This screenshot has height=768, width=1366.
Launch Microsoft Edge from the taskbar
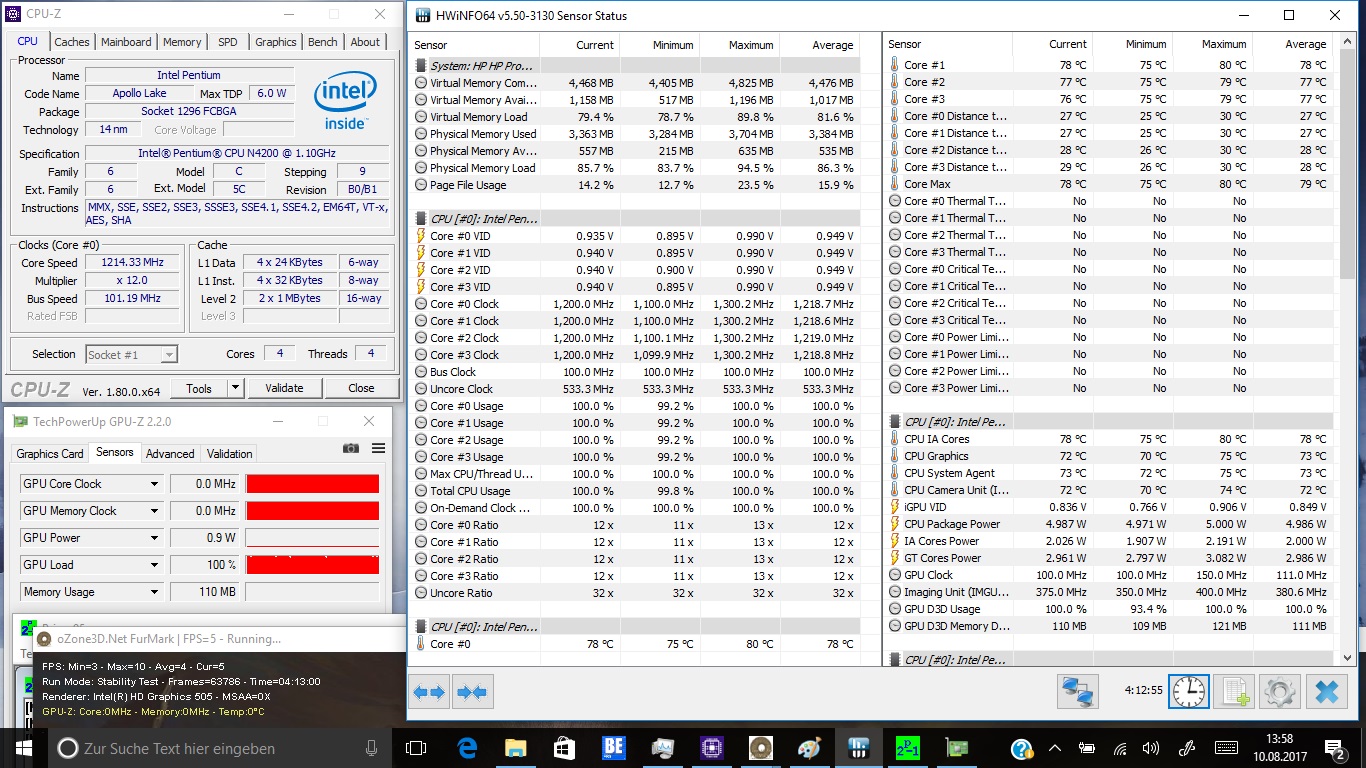tap(467, 748)
